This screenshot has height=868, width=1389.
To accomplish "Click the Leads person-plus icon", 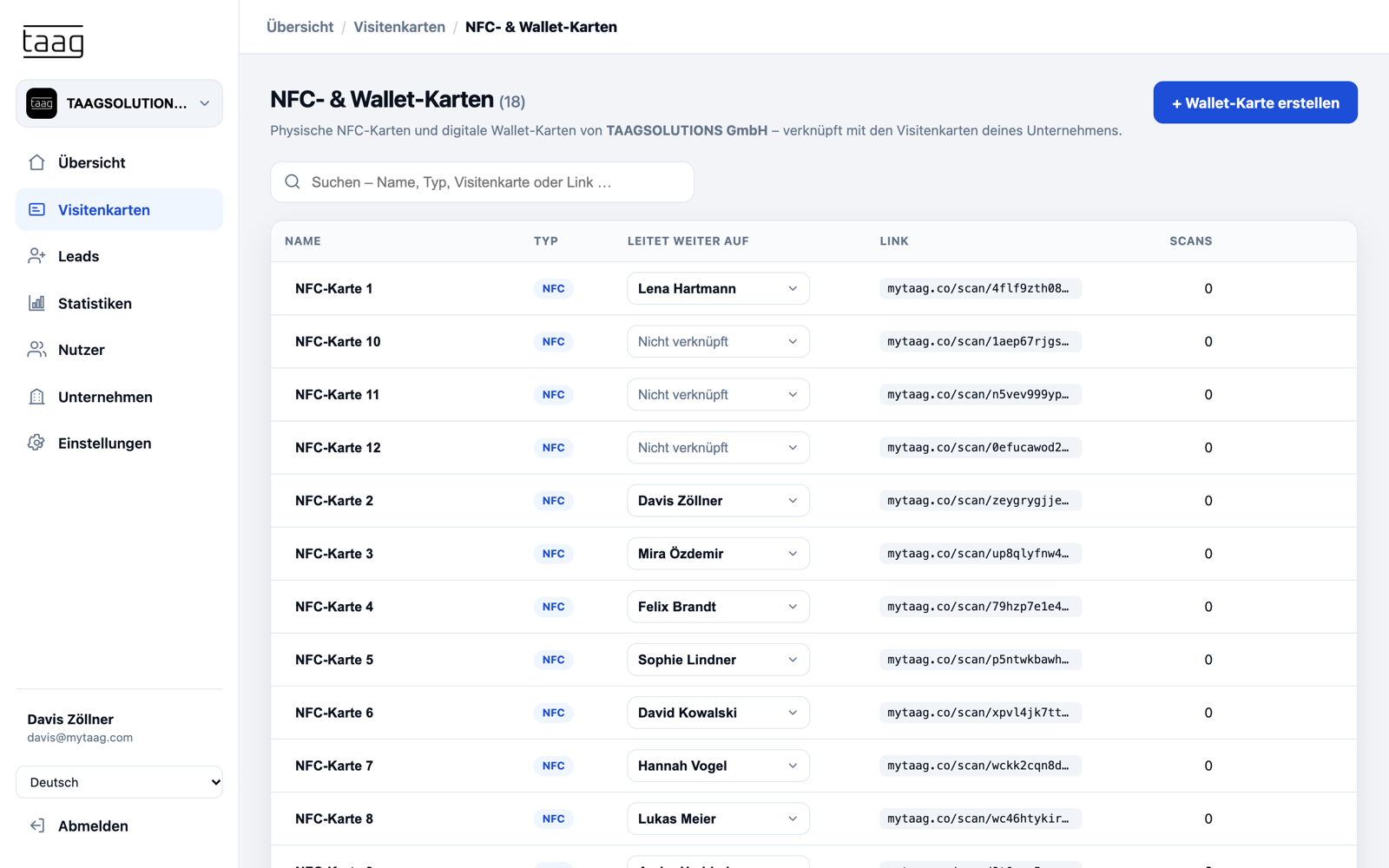I will click(36, 256).
